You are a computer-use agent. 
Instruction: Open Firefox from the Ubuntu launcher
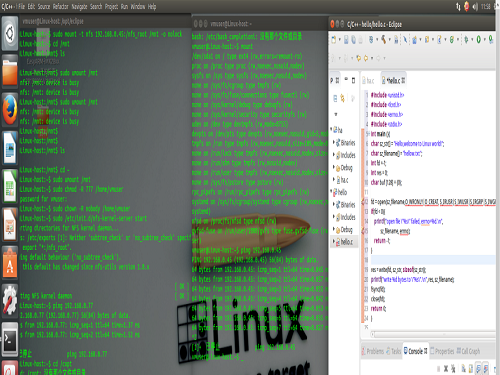[10, 109]
